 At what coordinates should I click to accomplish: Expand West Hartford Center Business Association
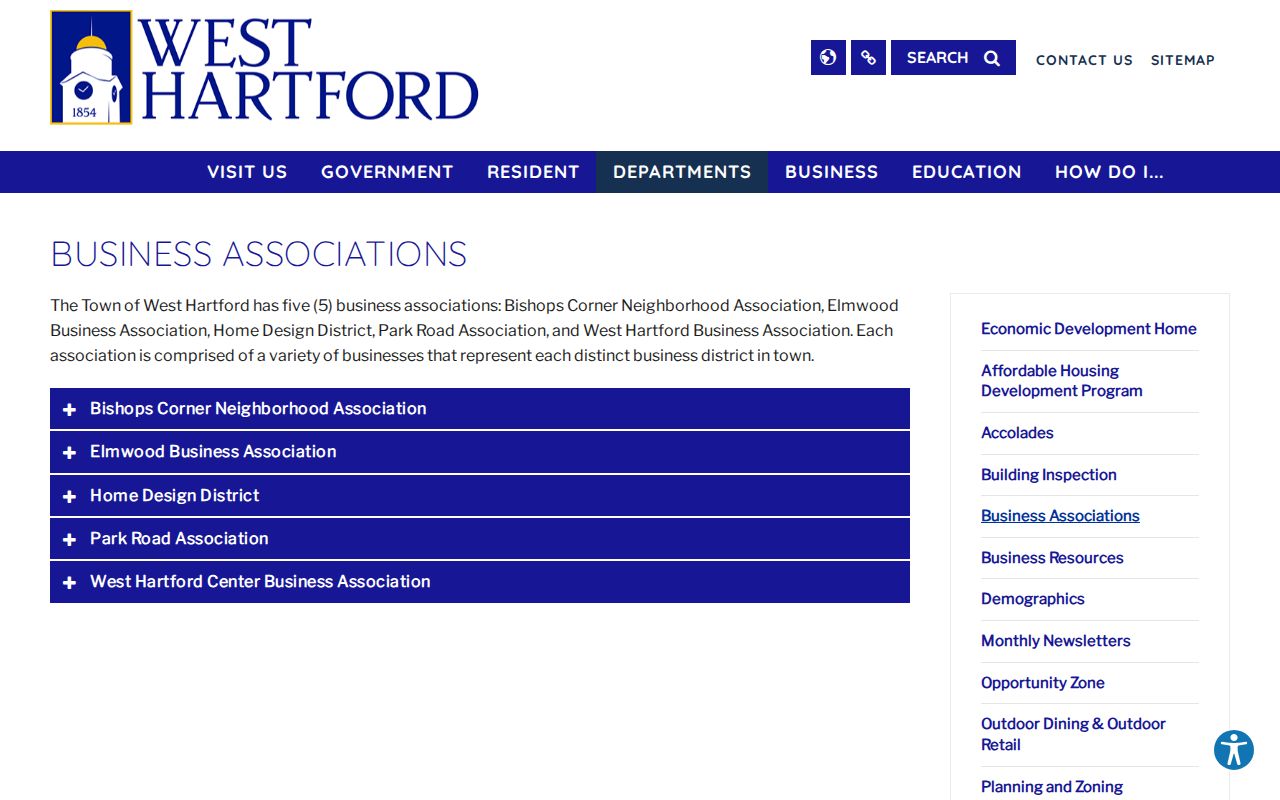pos(480,582)
